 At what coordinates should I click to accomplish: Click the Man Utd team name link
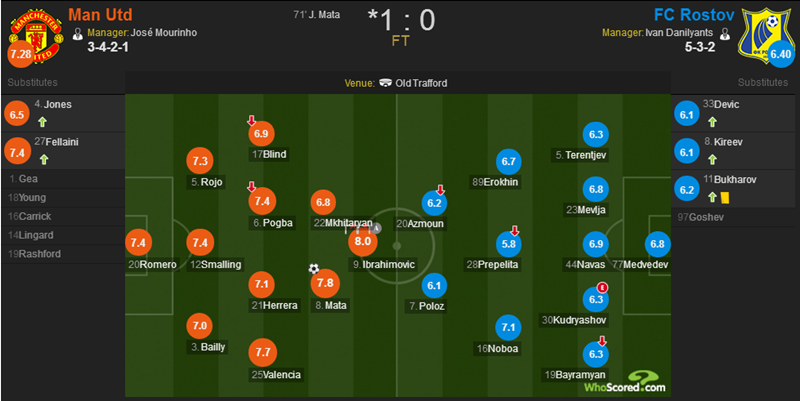(102, 14)
